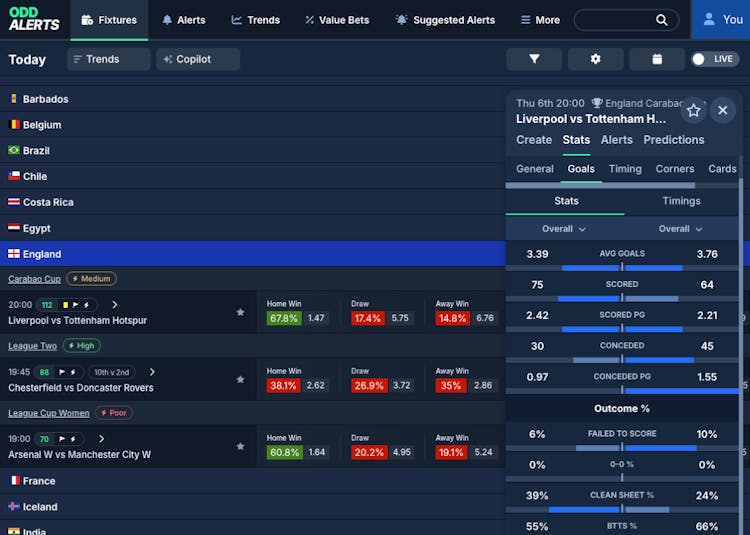The image size is (750, 535).
Task: Star the Chesterfield vs Doncaster Rovers fixture
Action: [241, 379]
